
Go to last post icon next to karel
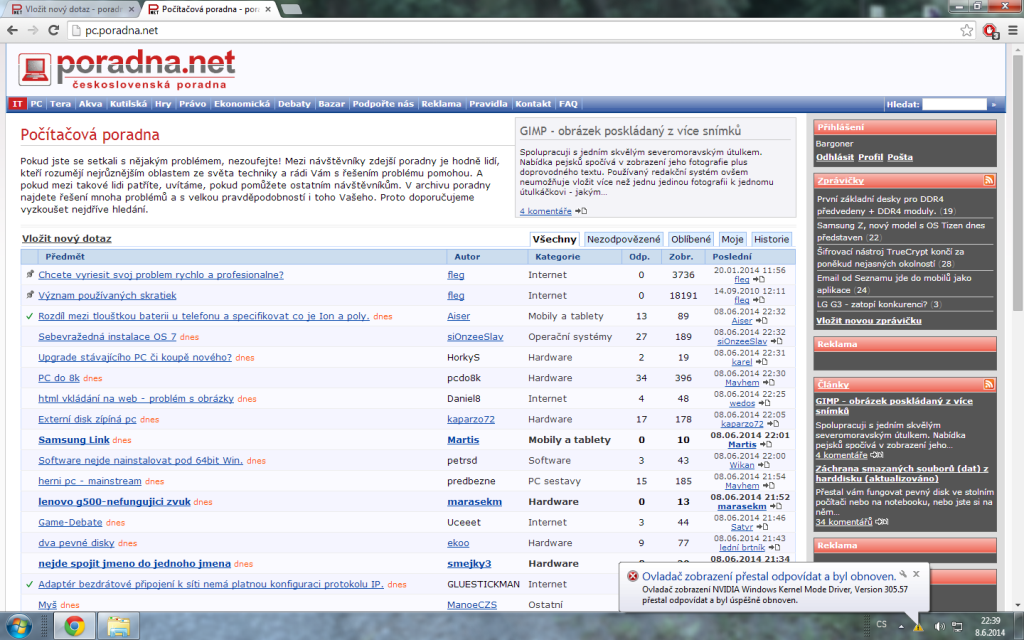[761, 362]
